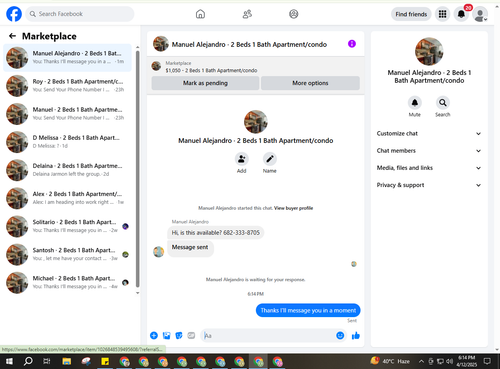Screen dimensions: 500x369
Task: Open Manuel Alejandro conversation in list
Action: [x=67, y=57]
